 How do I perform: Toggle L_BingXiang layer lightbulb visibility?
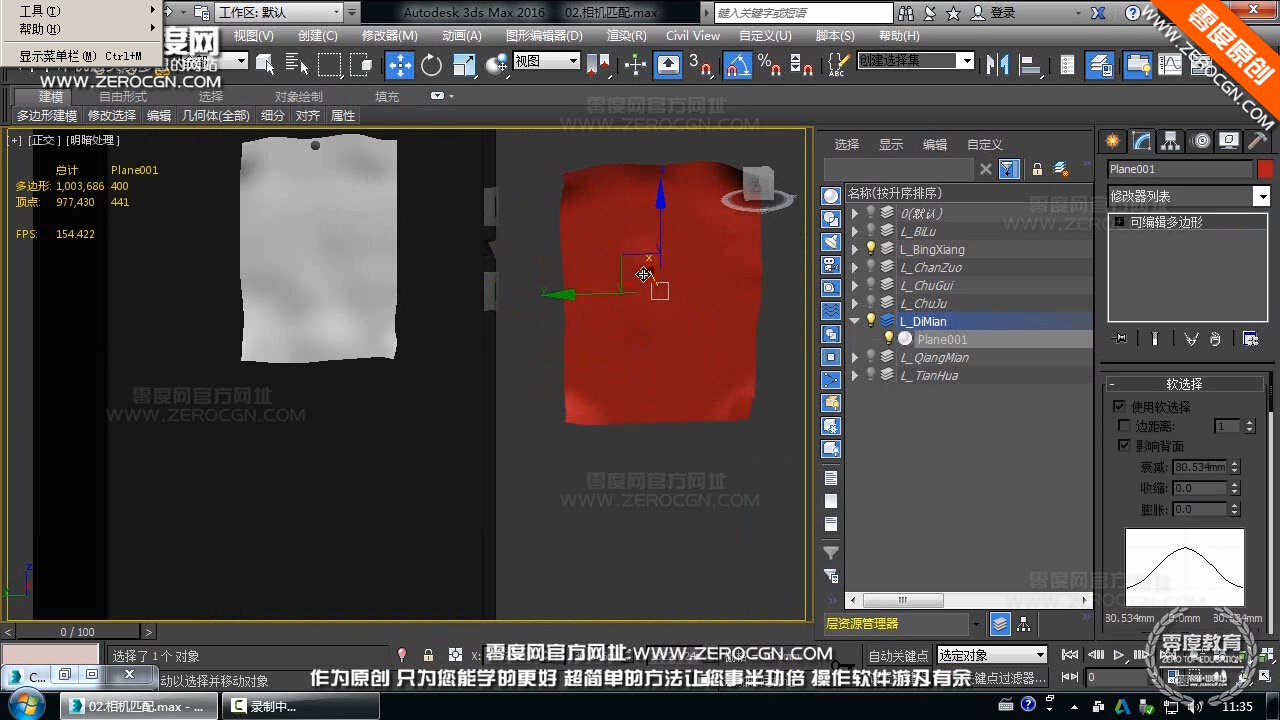click(x=870, y=249)
